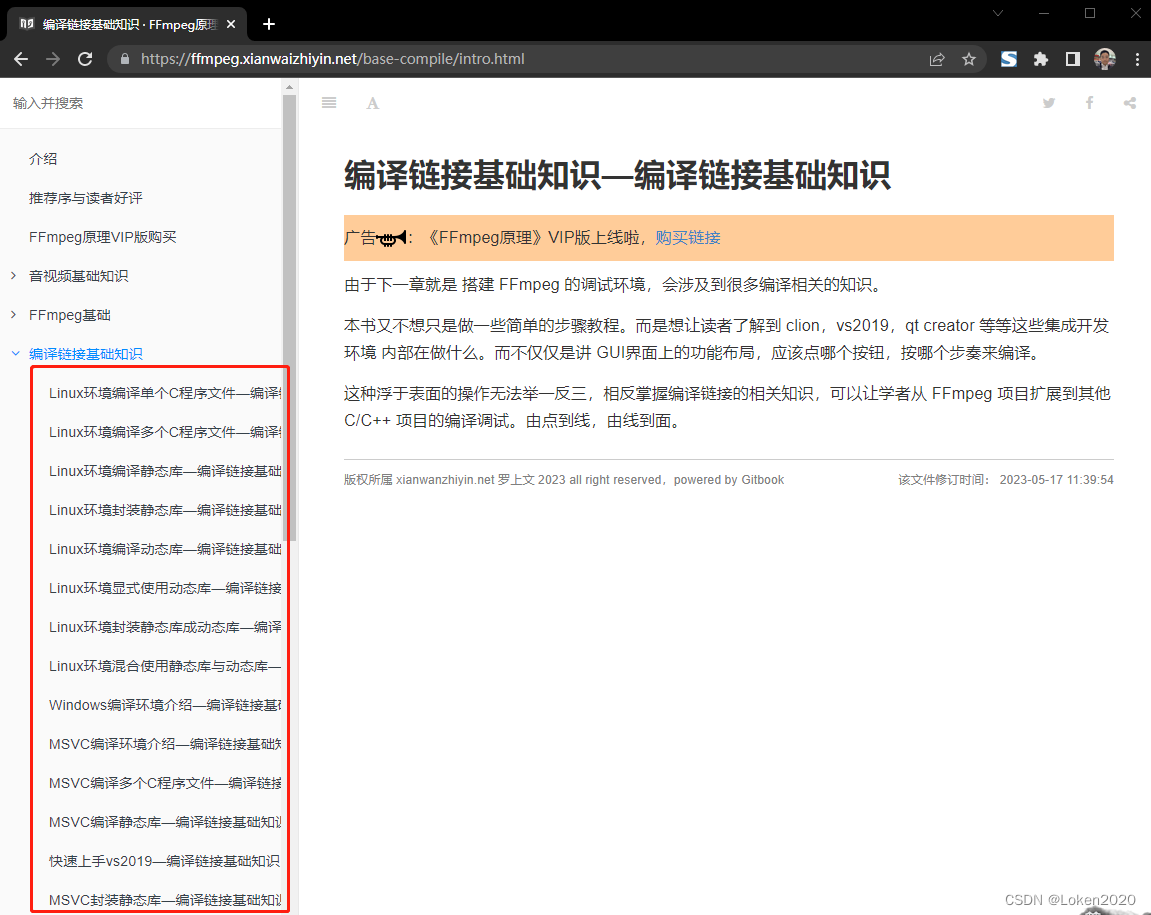Open tab search dropdown arrow
1151x915 pixels.
[998, 13]
